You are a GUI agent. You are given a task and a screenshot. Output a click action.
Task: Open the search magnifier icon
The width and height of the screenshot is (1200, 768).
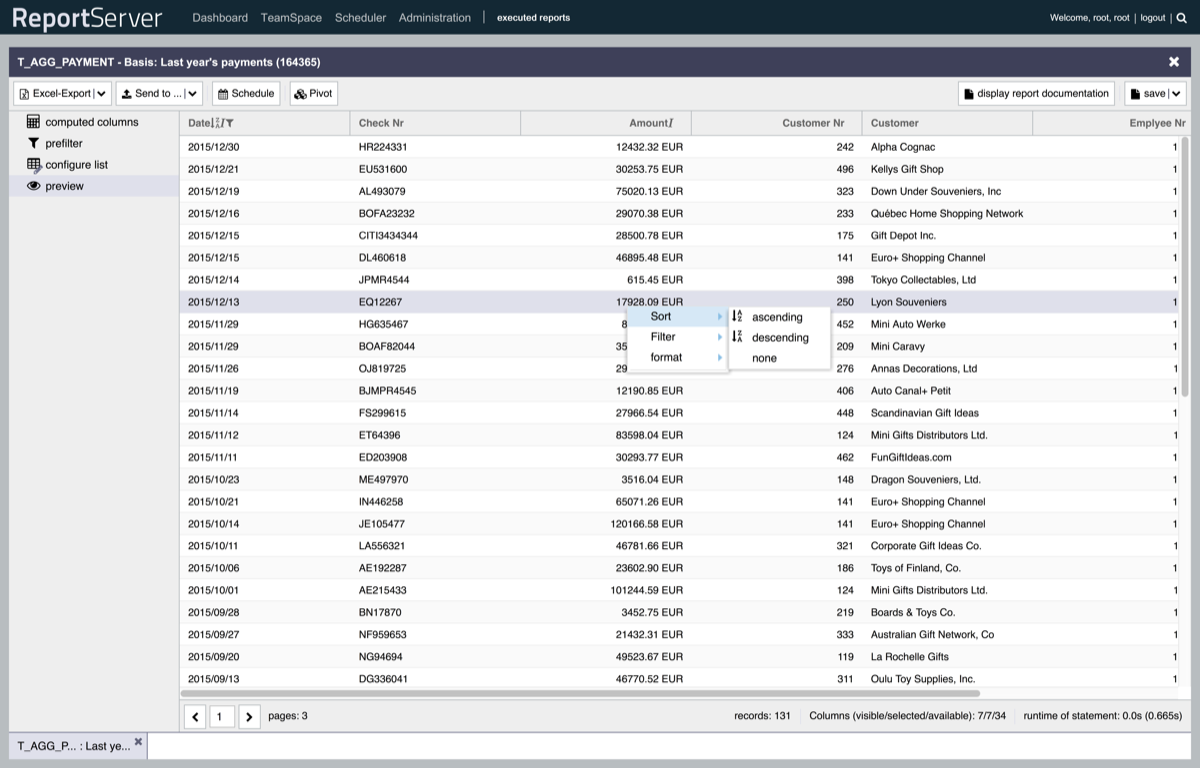(x=1182, y=18)
